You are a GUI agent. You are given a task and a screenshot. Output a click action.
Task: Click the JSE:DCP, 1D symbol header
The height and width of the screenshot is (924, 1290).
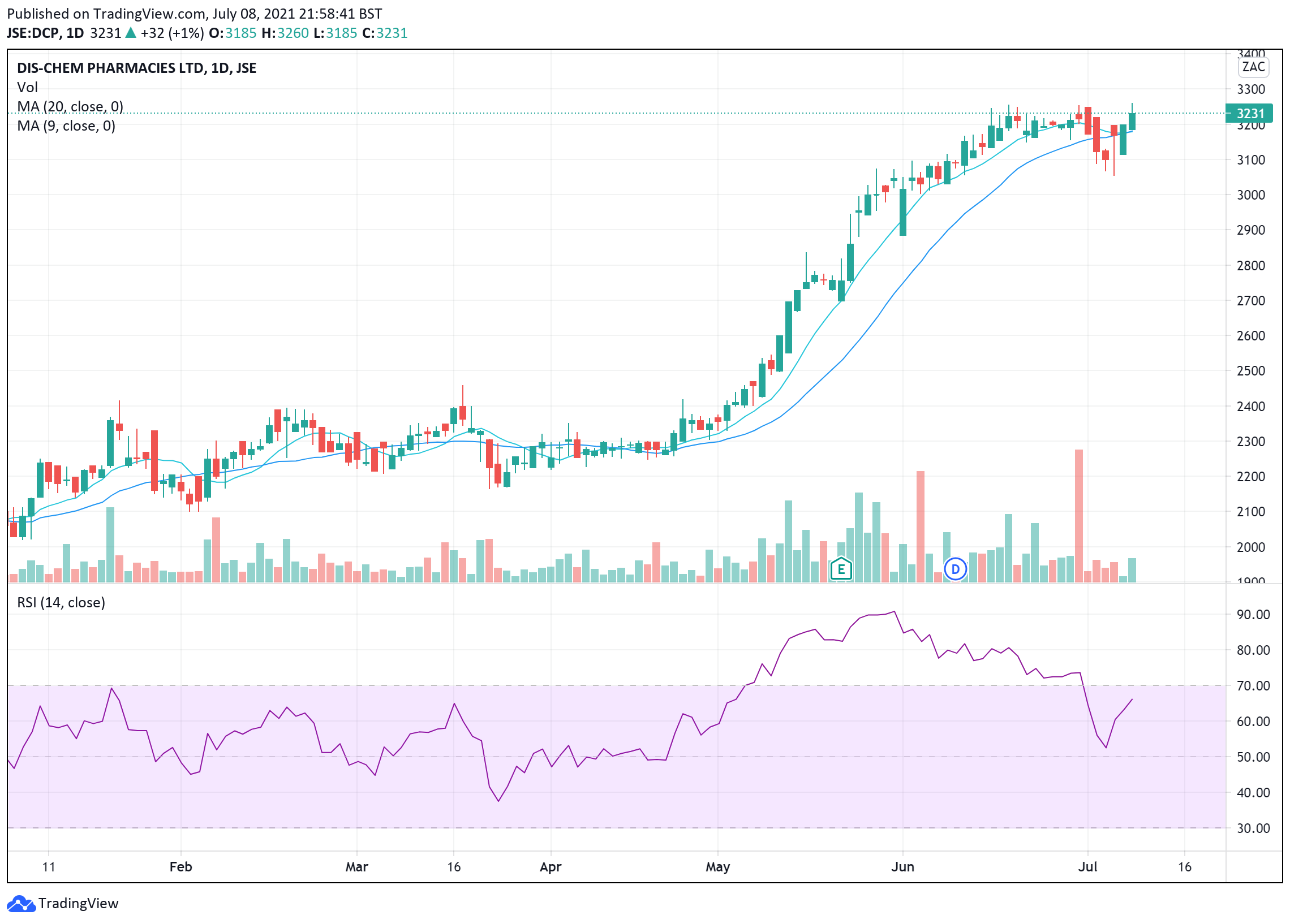point(45,33)
